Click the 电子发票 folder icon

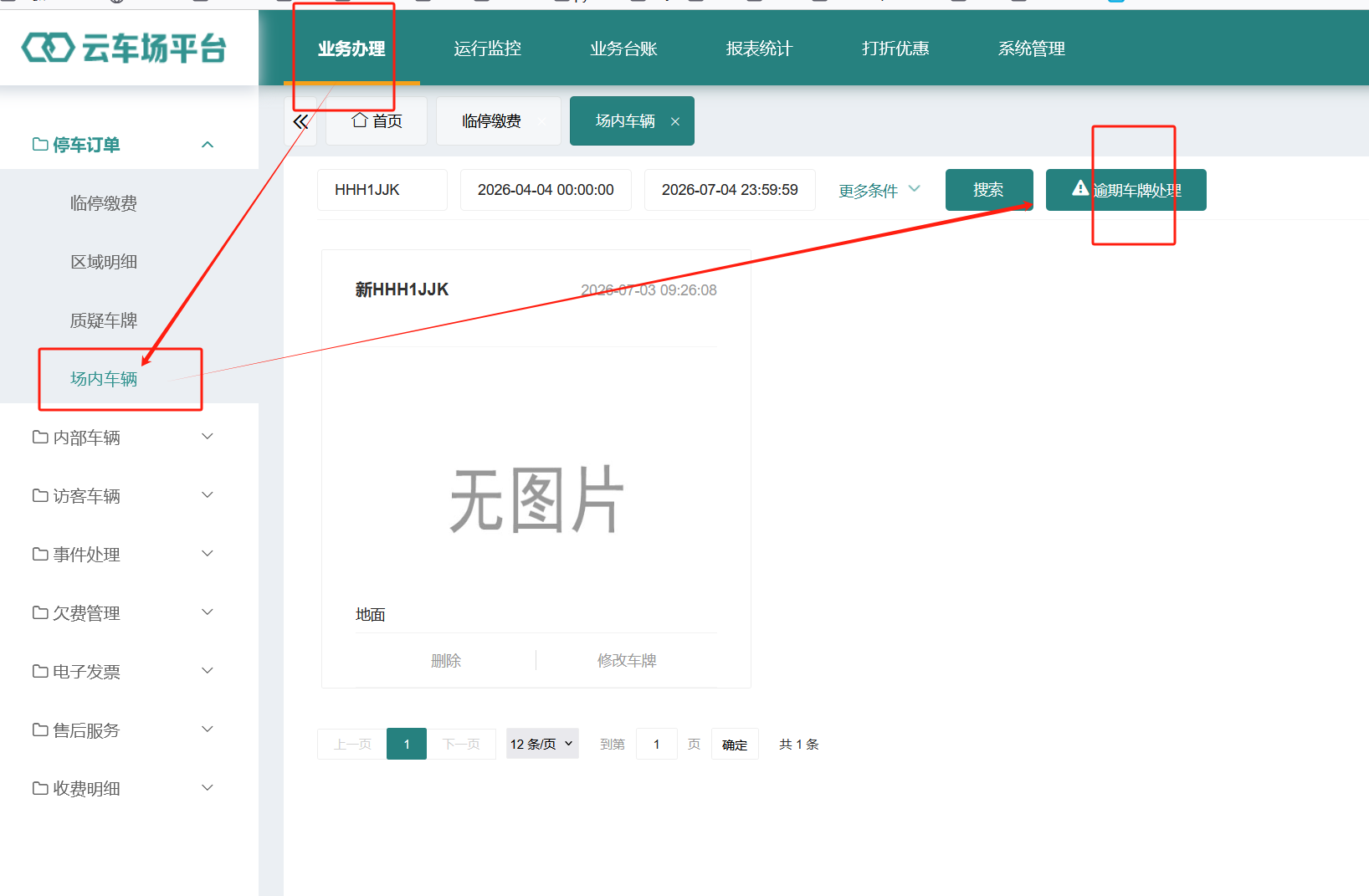coord(40,671)
